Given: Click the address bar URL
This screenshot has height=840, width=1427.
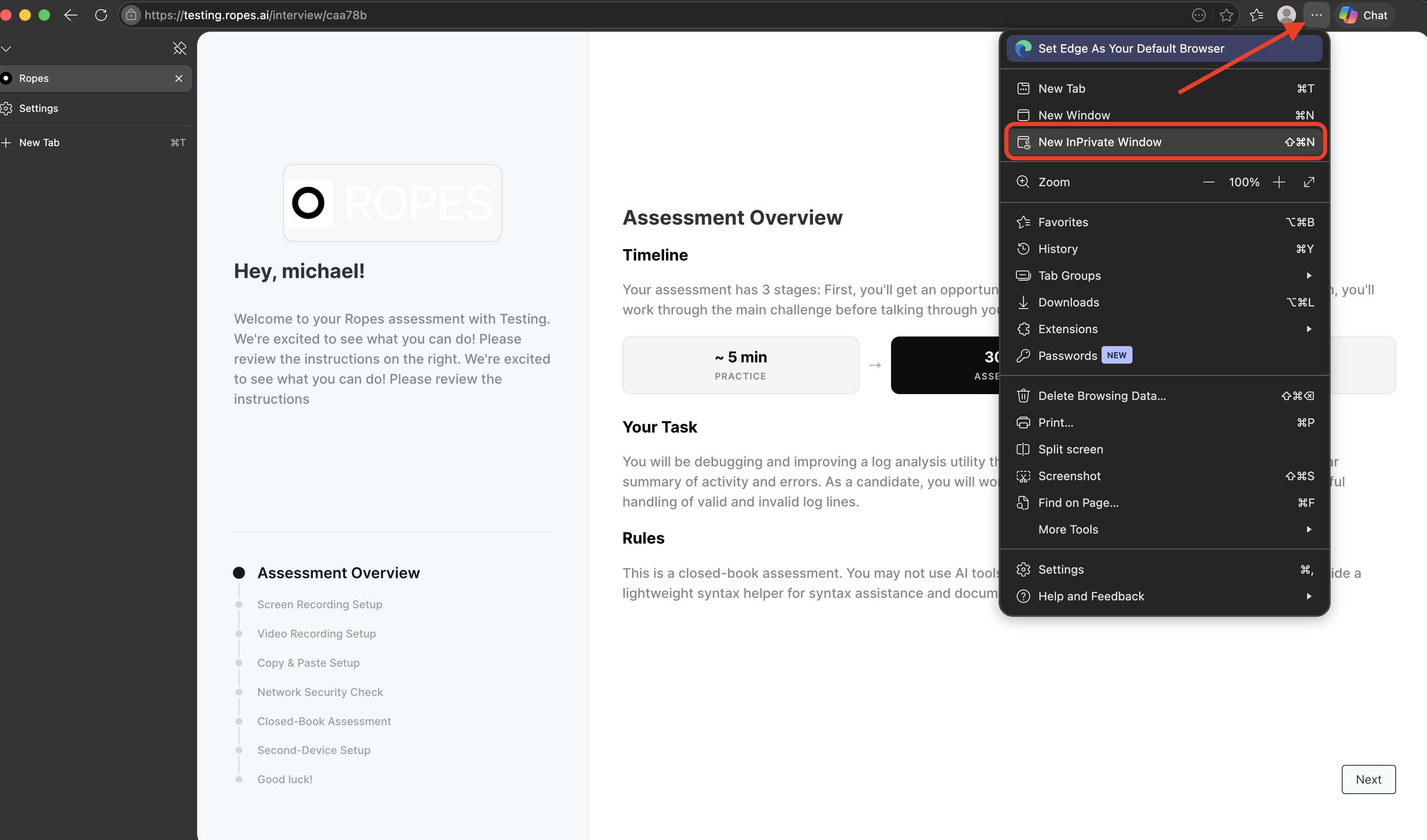Looking at the screenshot, I should [x=255, y=15].
